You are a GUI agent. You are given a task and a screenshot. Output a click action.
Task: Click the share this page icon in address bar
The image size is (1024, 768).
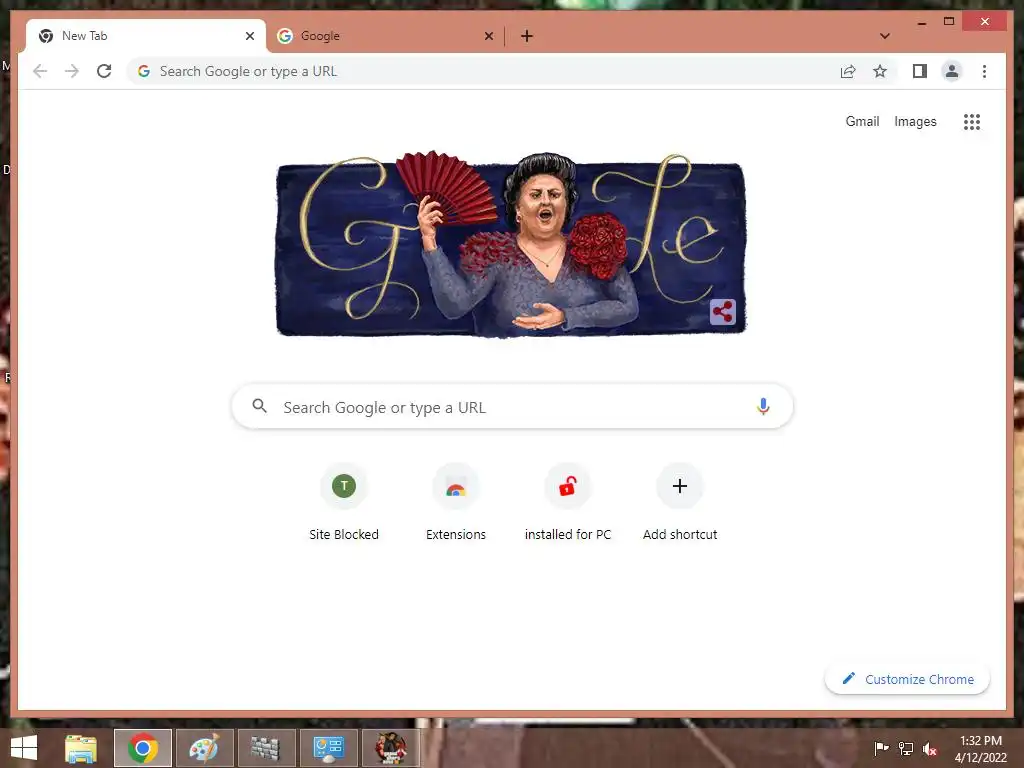click(x=848, y=71)
